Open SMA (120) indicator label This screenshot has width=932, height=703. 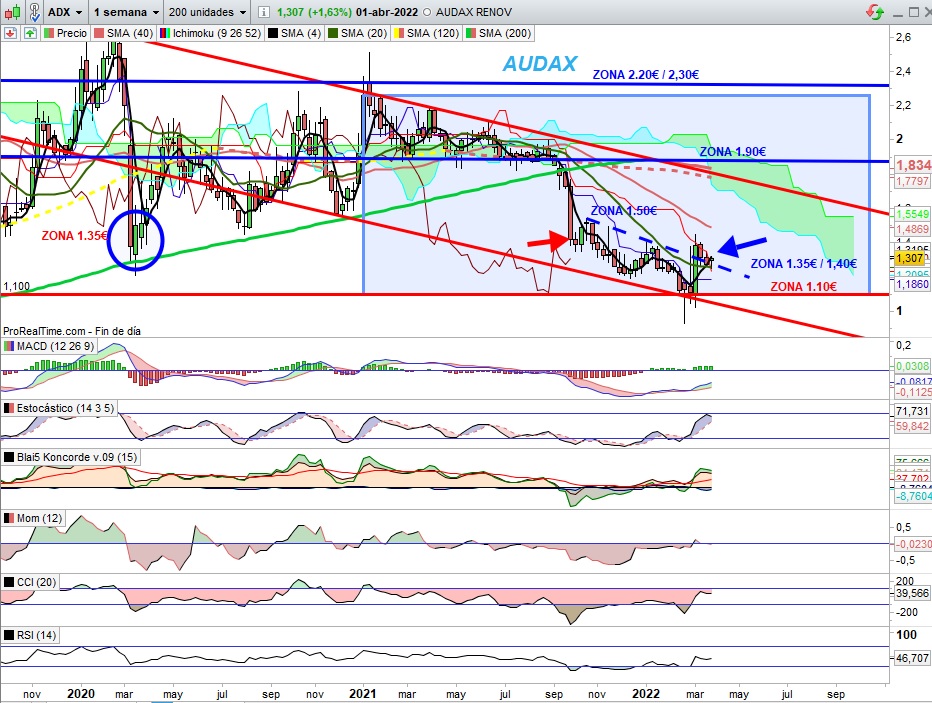426,33
